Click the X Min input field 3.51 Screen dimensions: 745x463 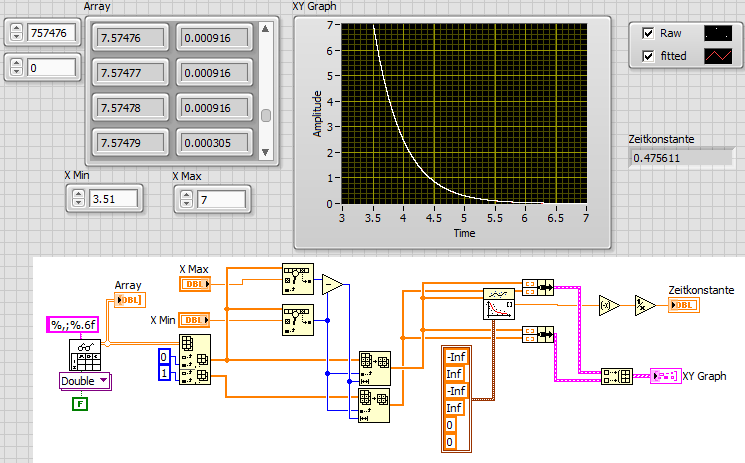coord(114,199)
